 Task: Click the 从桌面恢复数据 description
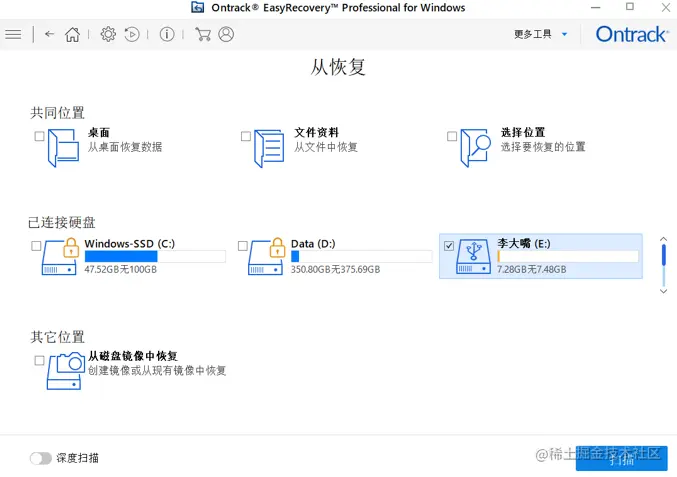pos(125,147)
